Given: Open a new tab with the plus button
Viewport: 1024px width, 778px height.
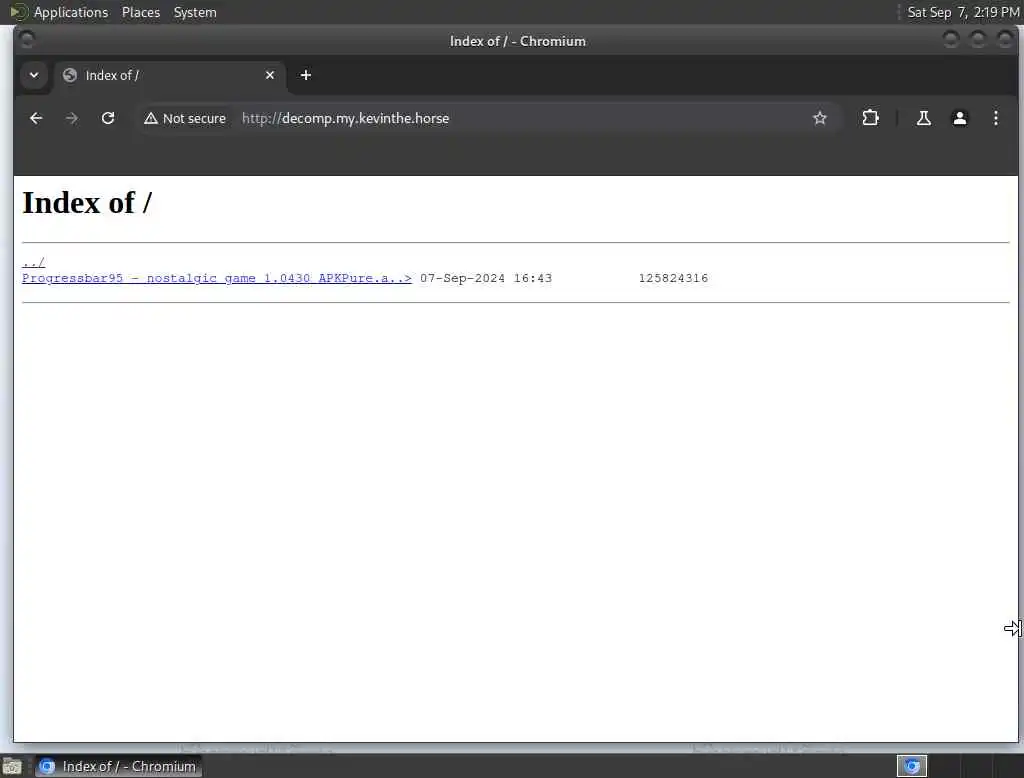Looking at the screenshot, I should click(306, 75).
